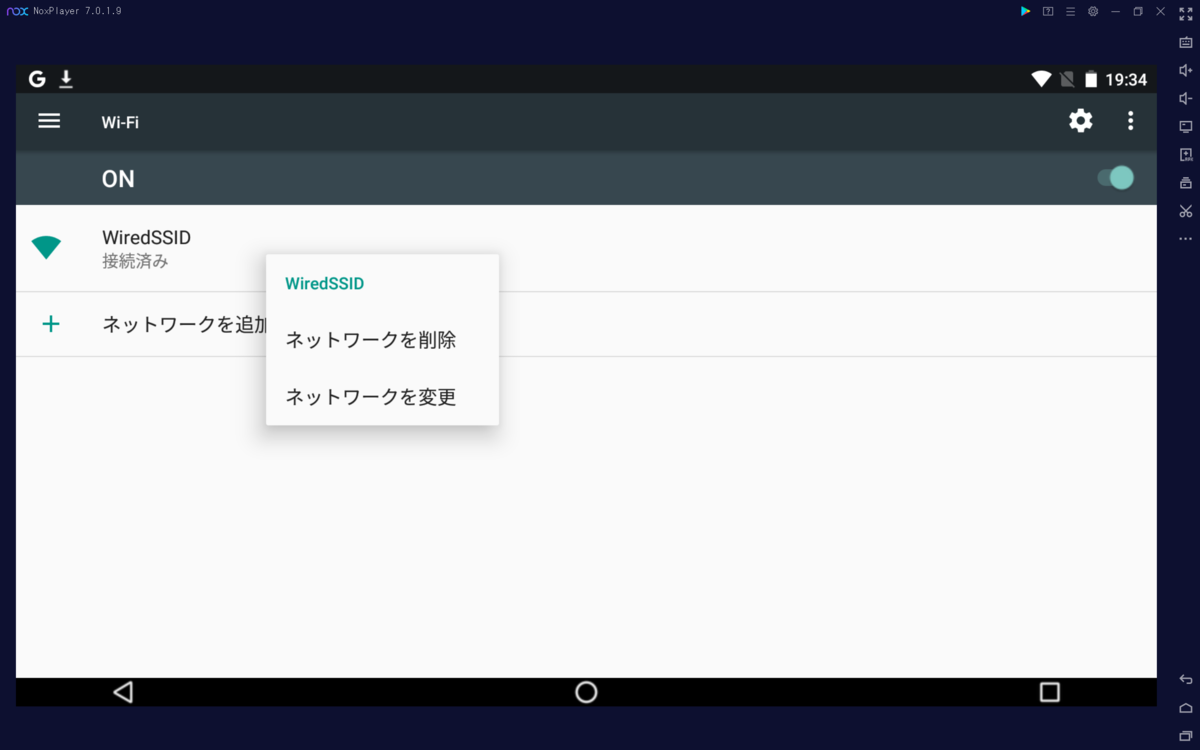Image resolution: width=1200 pixels, height=750 pixels.
Task: Tap the WiredSSID connected network row
Action: 586,249
